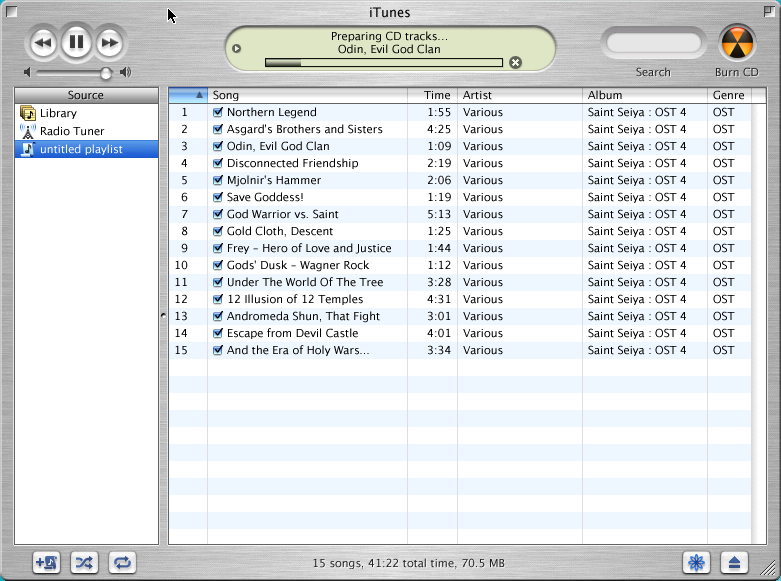Click the high volume speaker icon
The image size is (781, 581).
(126, 73)
